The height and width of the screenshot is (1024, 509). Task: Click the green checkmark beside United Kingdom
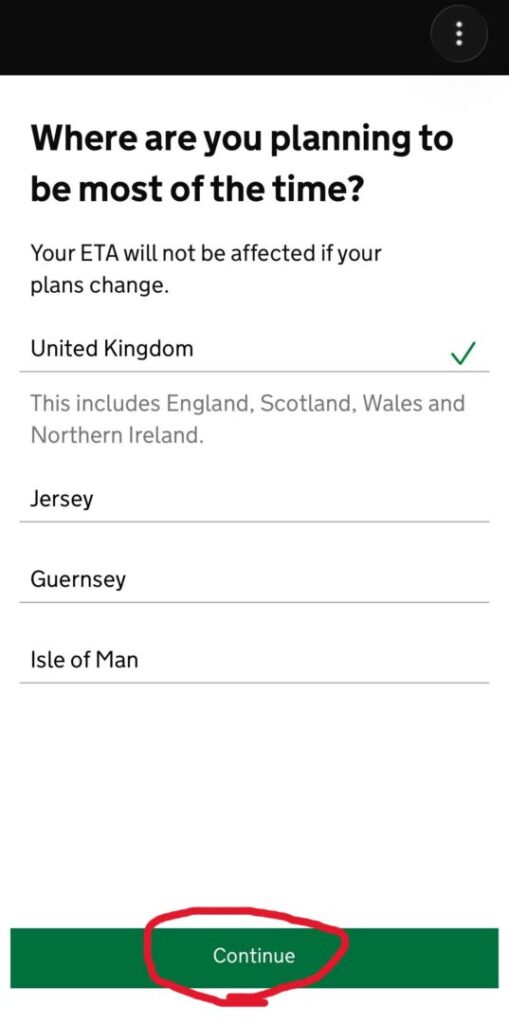click(463, 353)
